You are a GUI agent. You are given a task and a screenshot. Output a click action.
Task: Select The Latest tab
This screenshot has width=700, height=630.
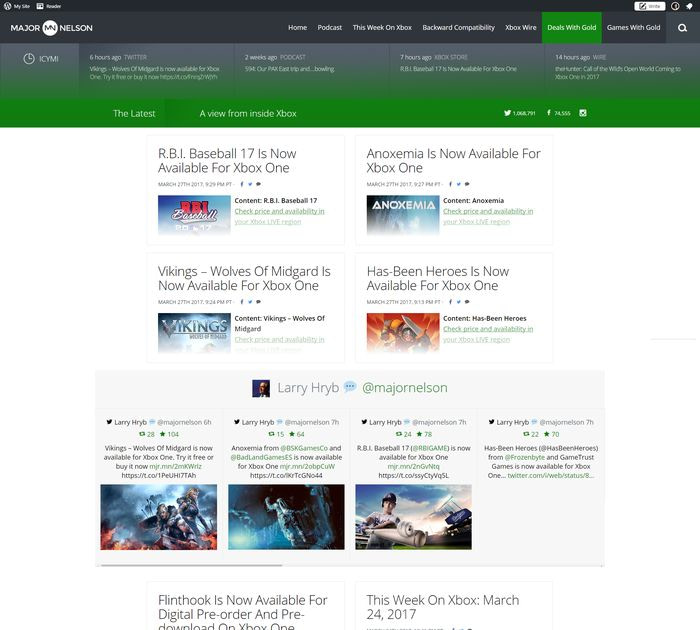134,113
